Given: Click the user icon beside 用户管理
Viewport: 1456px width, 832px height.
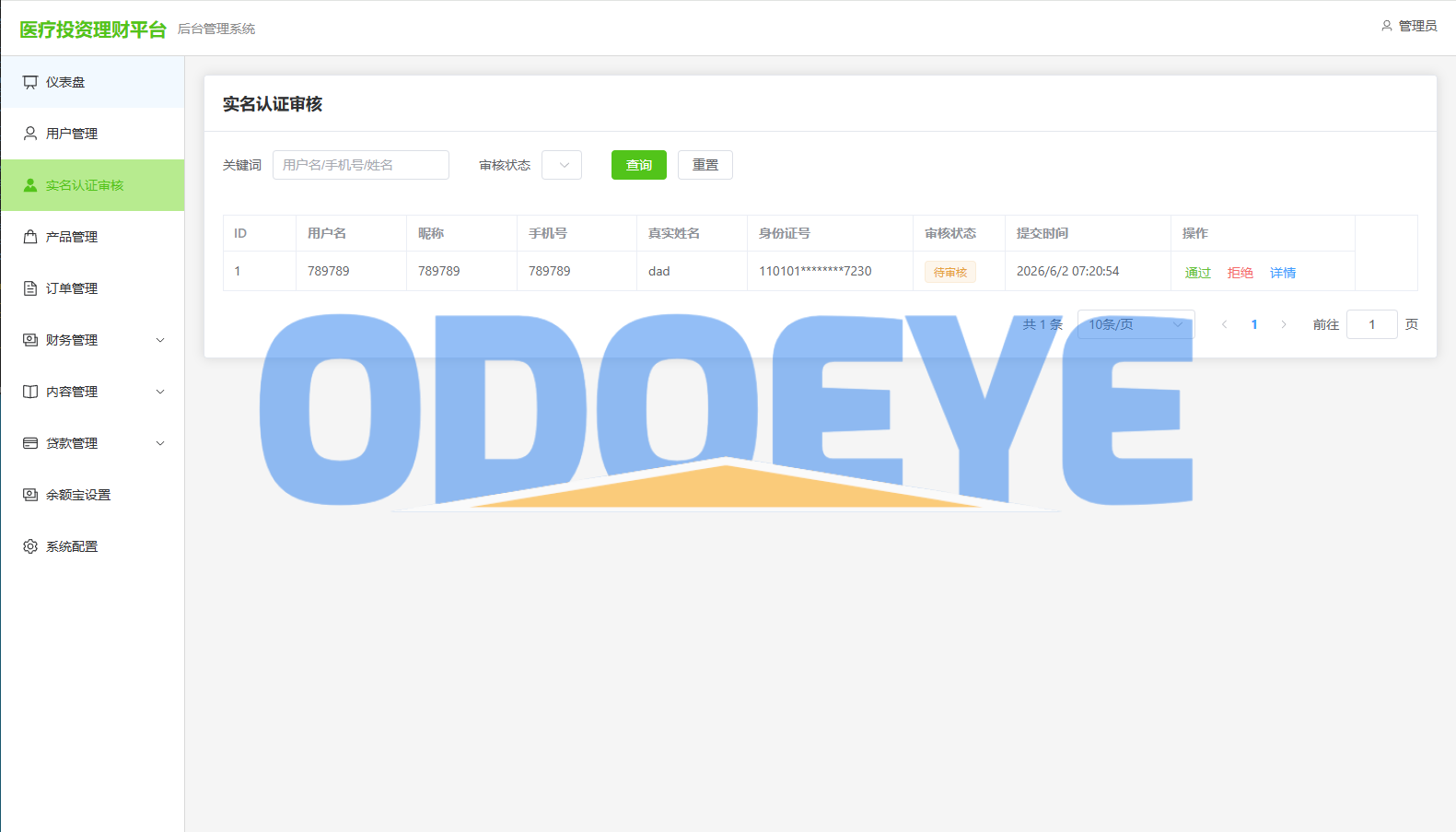Looking at the screenshot, I should click(x=30, y=134).
